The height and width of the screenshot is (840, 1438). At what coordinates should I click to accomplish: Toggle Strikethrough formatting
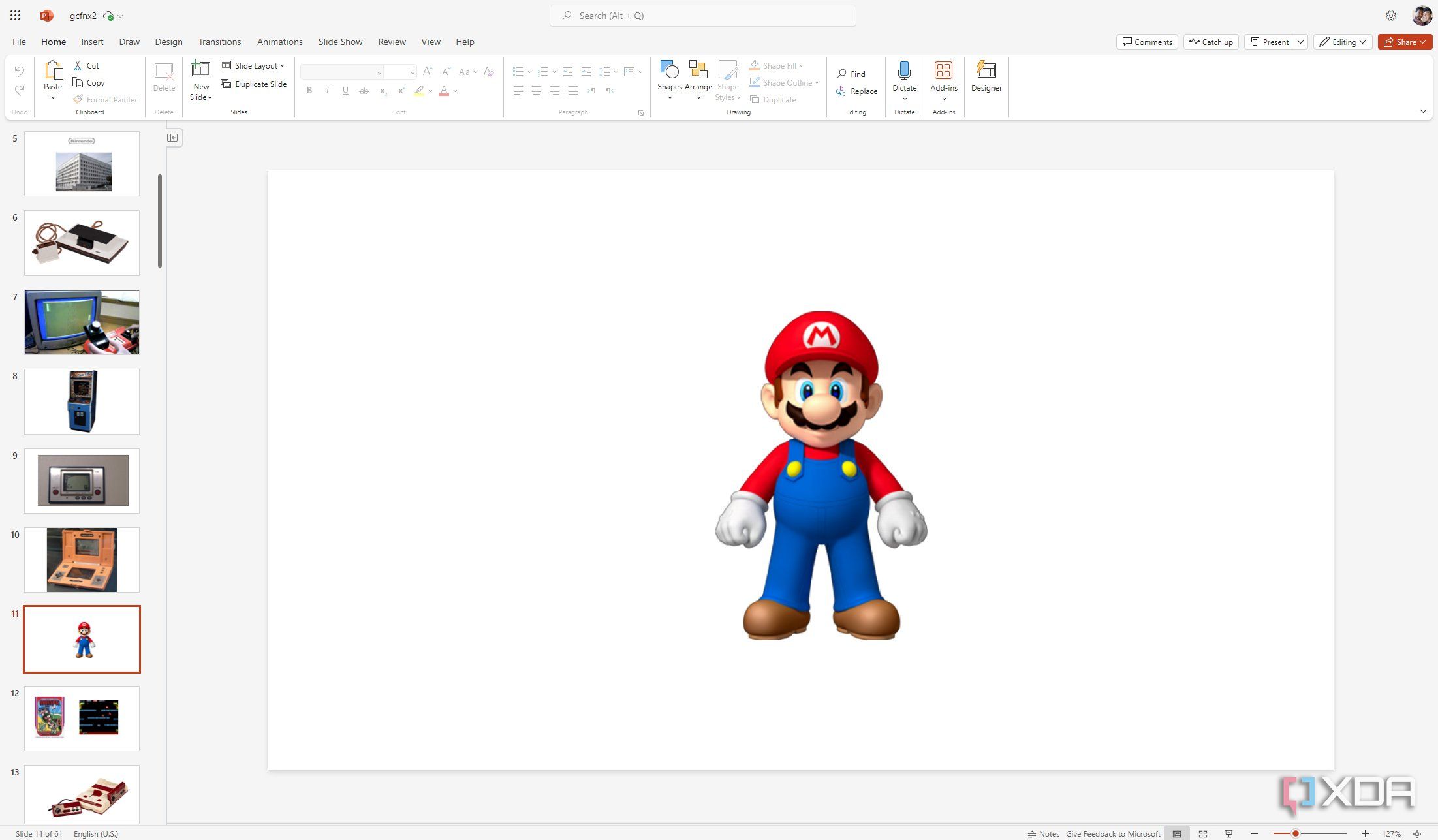pos(364,91)
